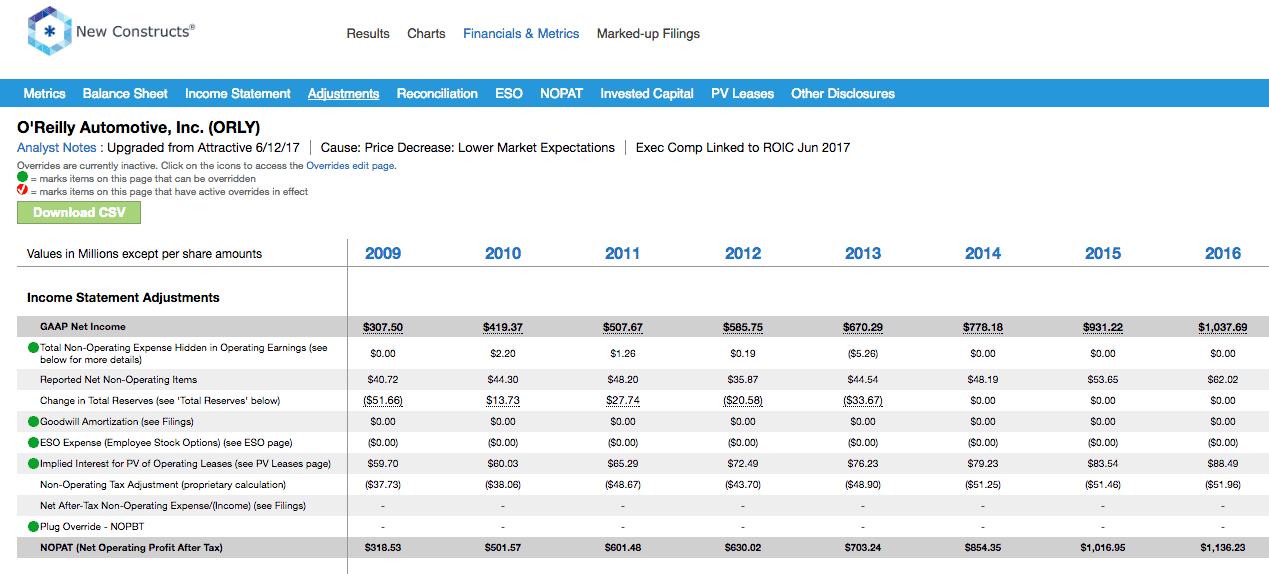The height and width of the screenshot is (574, 1269).
Task: Click Change in Total Reserves value ($20.58)
Action: (743, 401)
